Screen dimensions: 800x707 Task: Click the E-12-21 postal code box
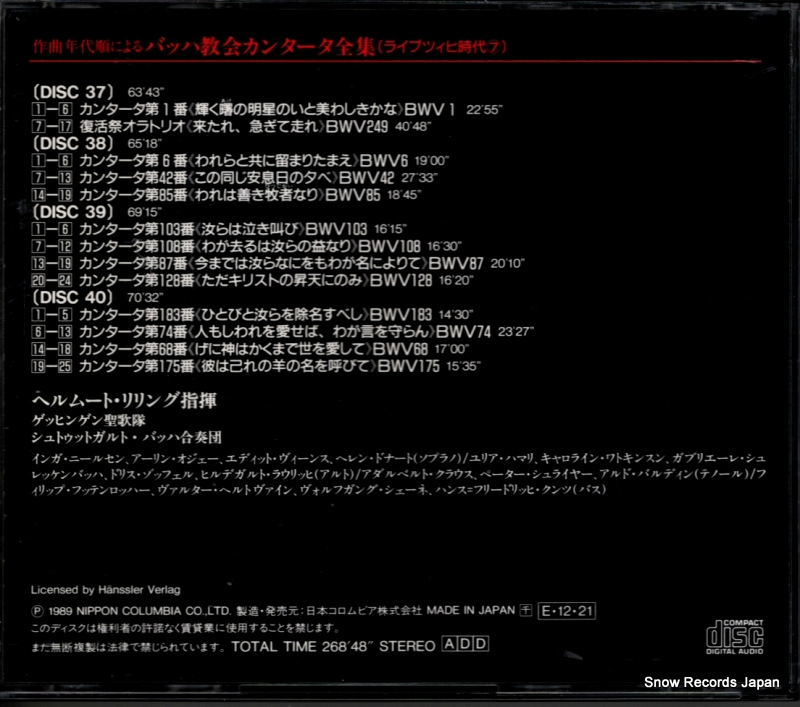point(567,611)
